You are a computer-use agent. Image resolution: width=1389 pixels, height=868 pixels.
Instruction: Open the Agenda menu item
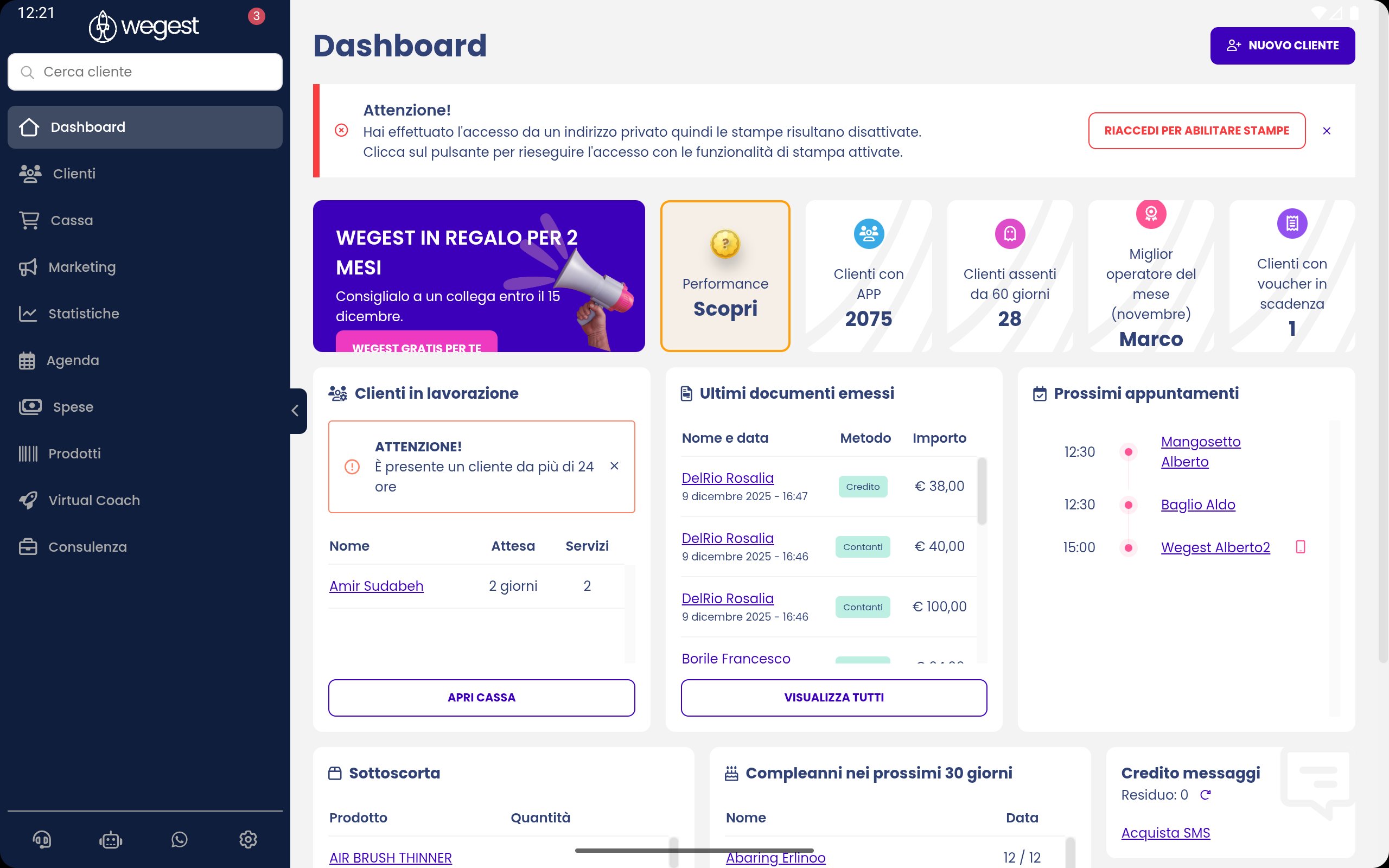click(x=73, y=361)
